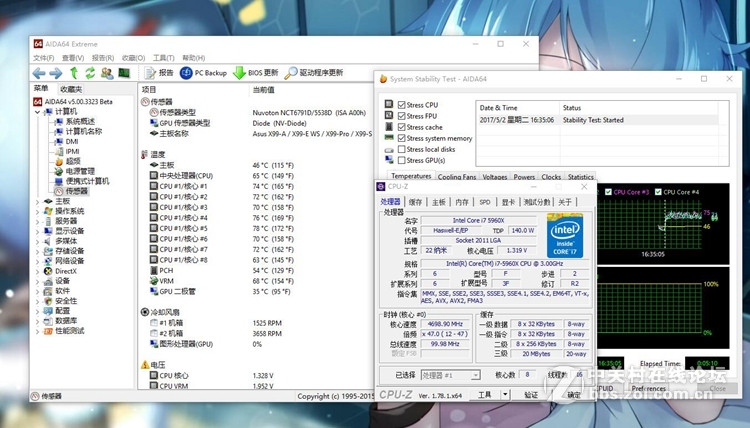Enable Stress local disks checkbox

point(401,149)
